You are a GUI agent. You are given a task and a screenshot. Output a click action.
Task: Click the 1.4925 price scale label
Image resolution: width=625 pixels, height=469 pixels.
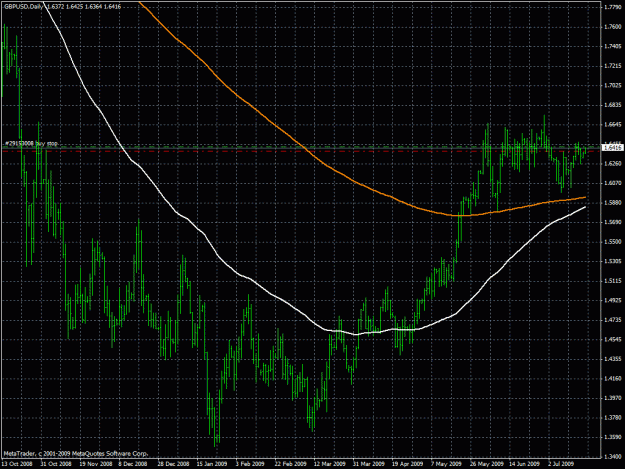coord(613,300)
